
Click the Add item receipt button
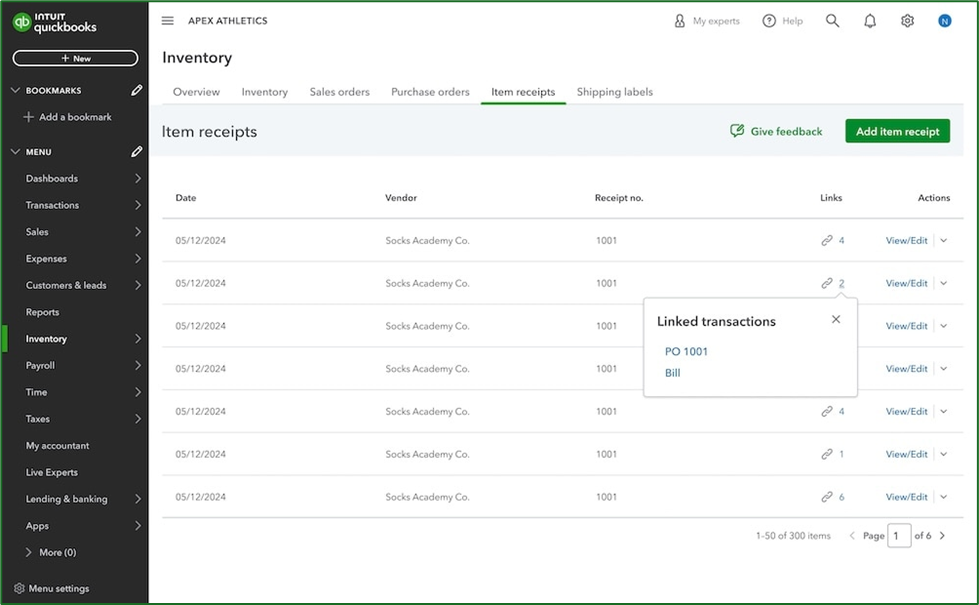tap(897, 131)
